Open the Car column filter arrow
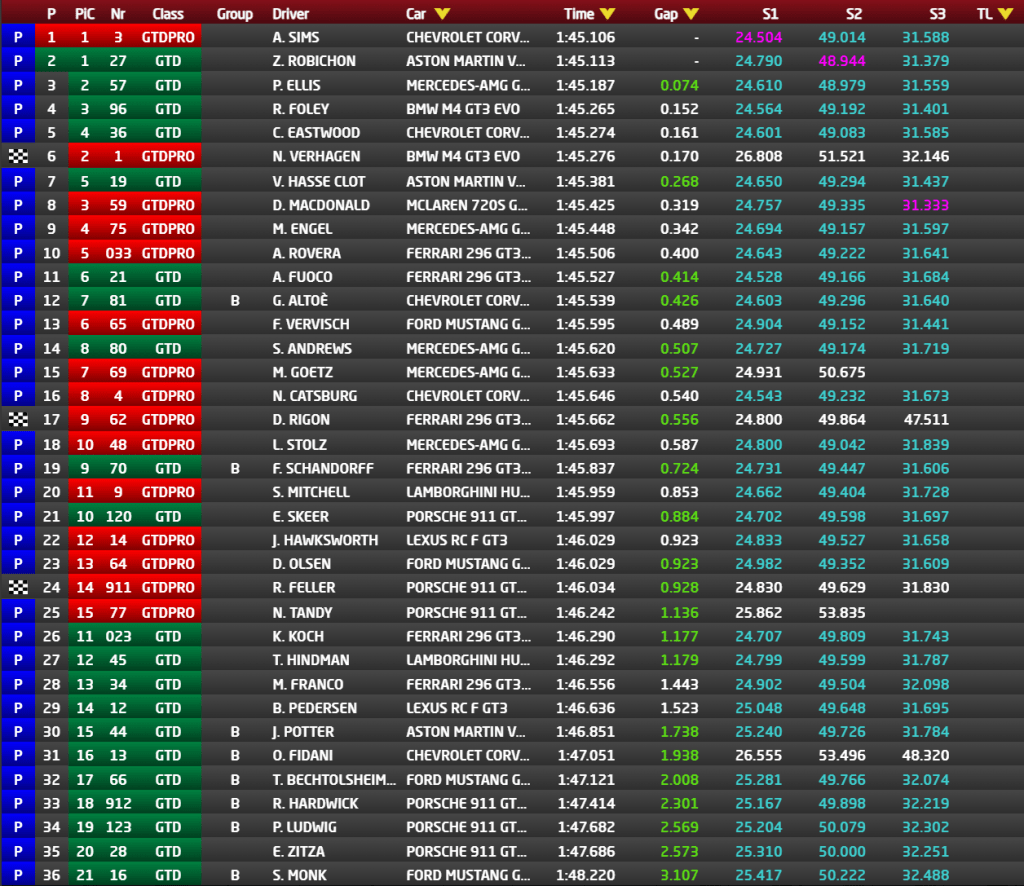The image size is (1024, 886). pos(442,14)
